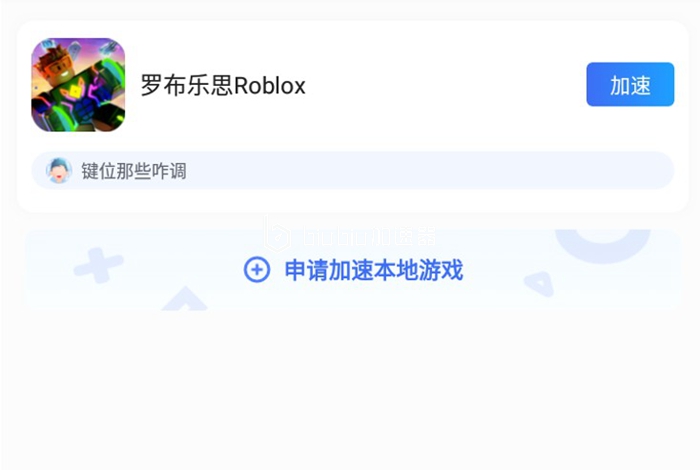Select the Roblox game card background
This screenshot has height=470, width=700.
[x=353, y=116]
